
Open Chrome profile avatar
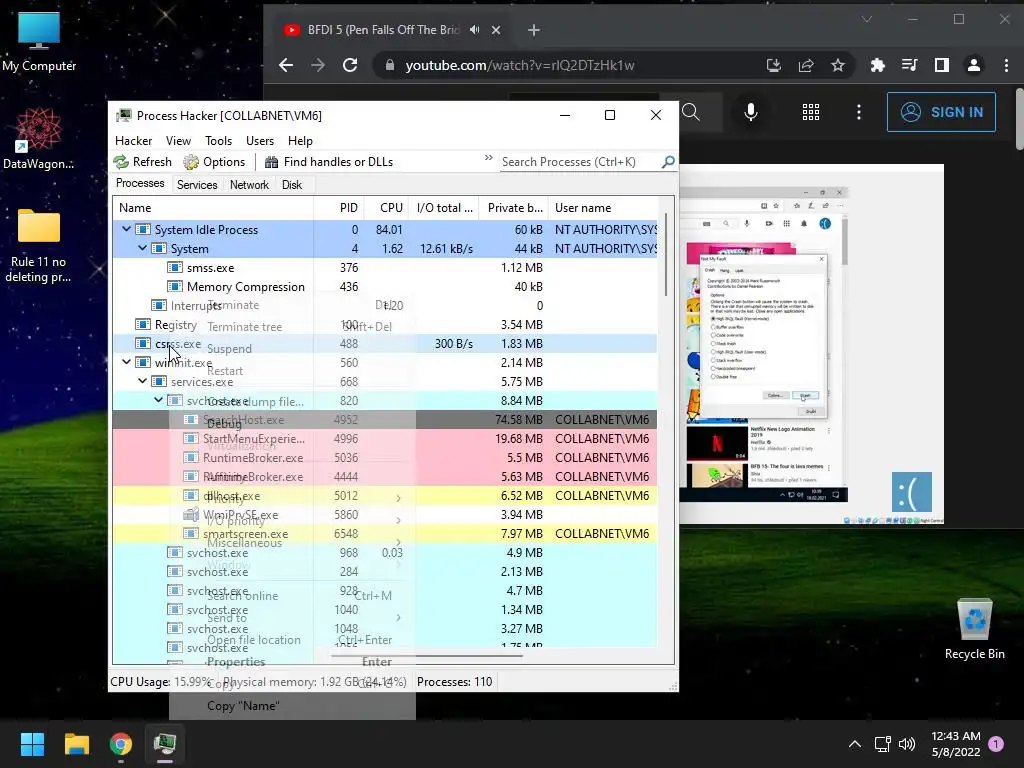(974, 65)
